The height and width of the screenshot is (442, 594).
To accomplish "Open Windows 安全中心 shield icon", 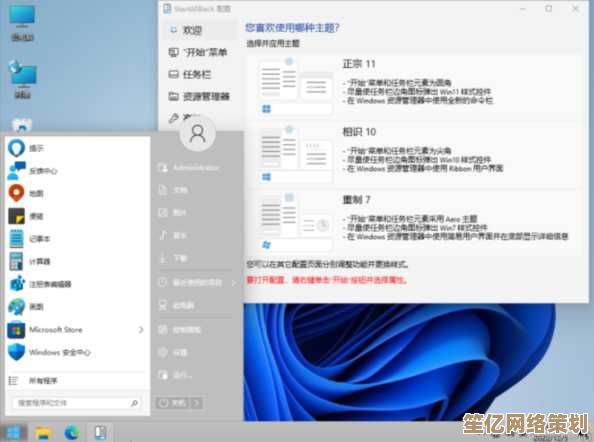I will (x=16, y=352).
